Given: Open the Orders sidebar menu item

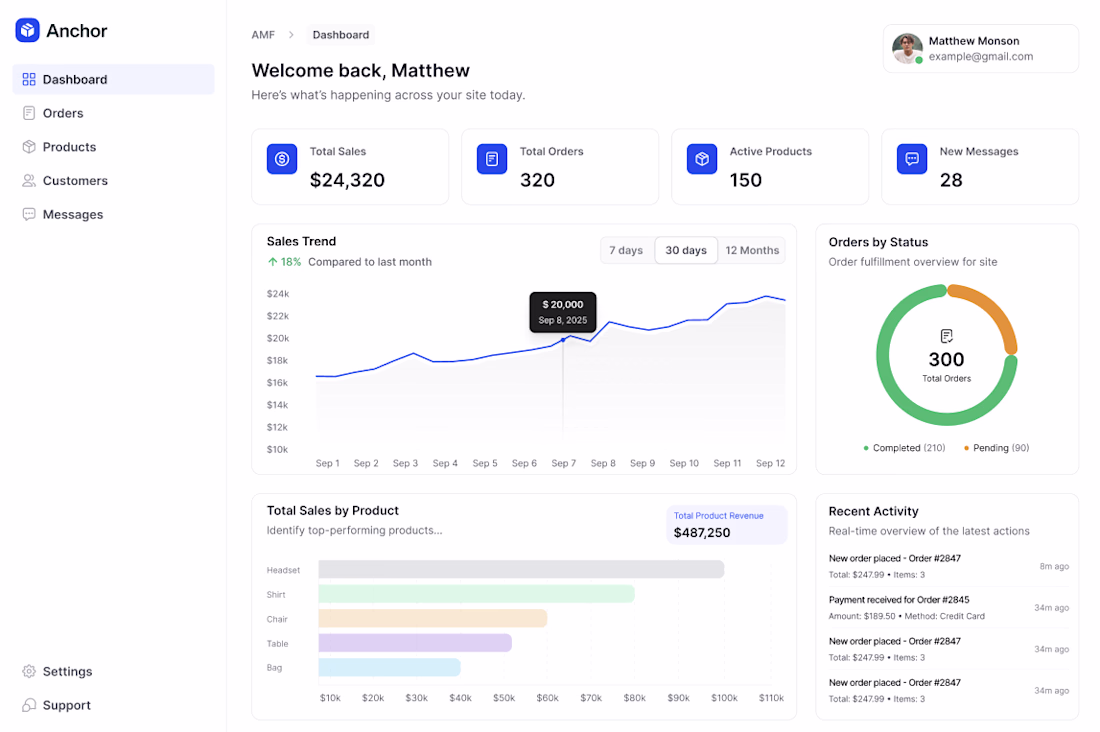Looking at the screenshot, I should click(114, 113).
